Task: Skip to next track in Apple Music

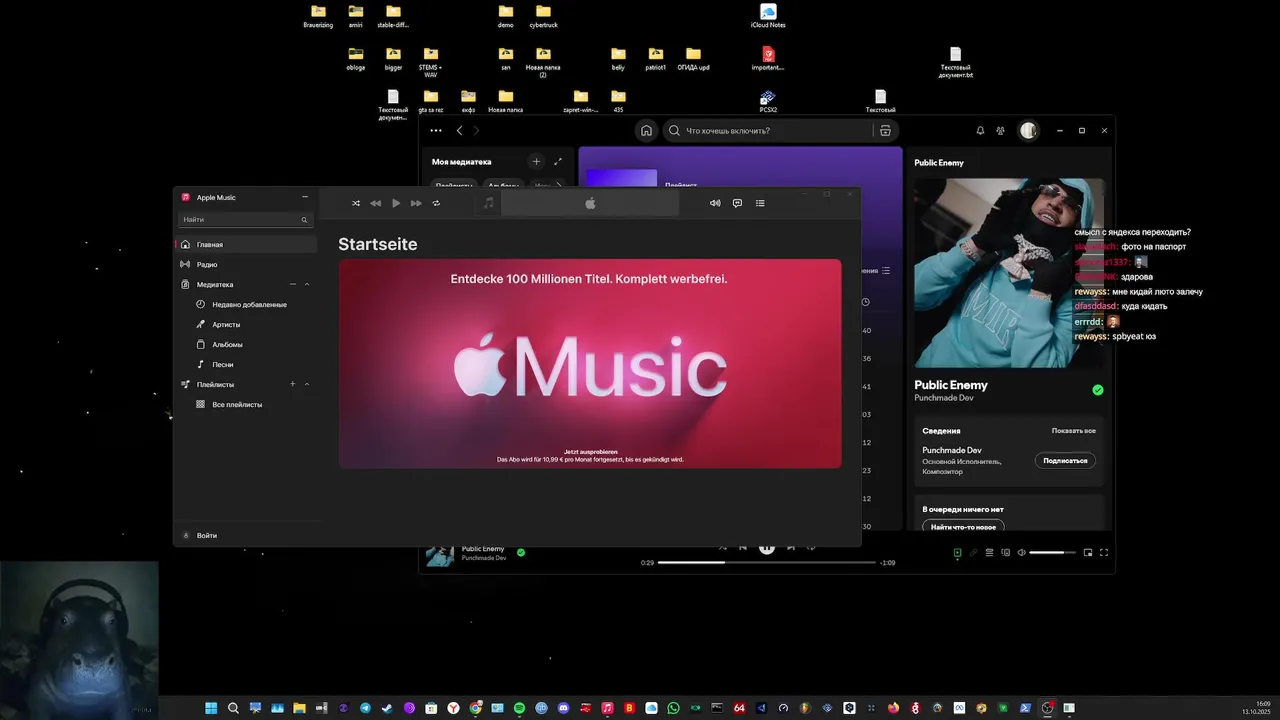Action: [x=416, y=203]
